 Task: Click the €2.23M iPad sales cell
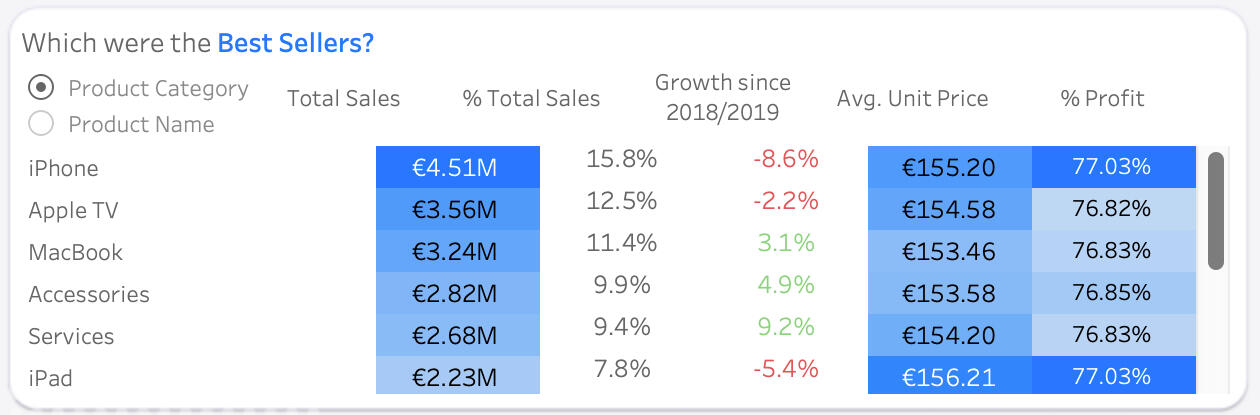pos(457,377)
